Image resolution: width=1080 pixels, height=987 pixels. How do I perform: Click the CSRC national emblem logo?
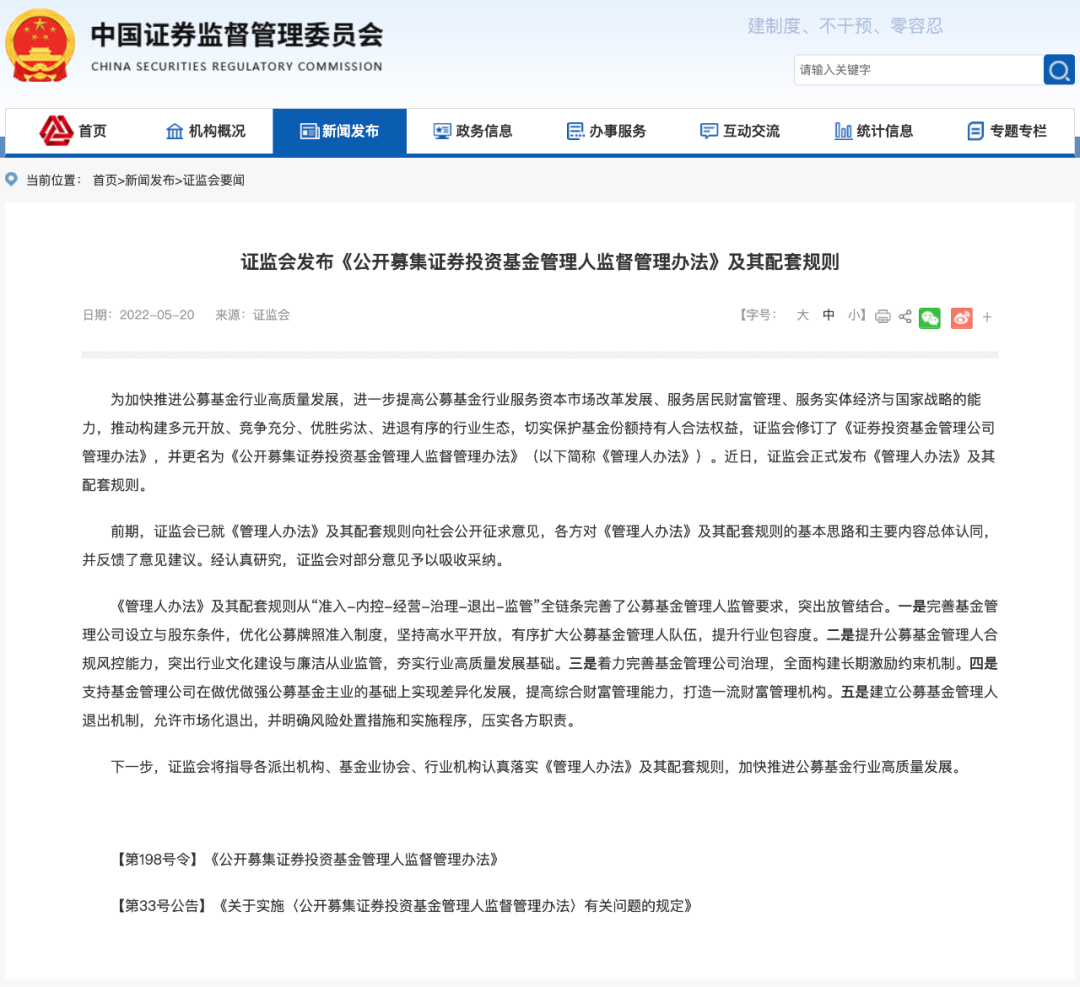pos(40,45)
